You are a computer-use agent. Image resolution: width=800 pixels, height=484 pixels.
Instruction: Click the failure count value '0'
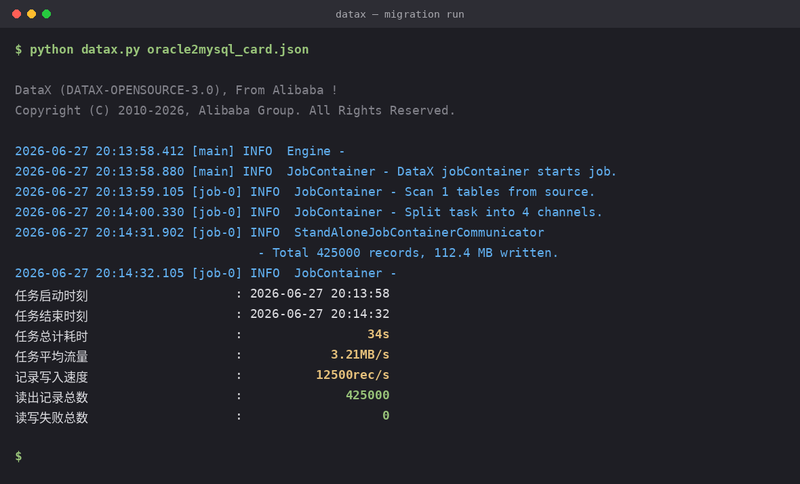(x=386, y=416)
